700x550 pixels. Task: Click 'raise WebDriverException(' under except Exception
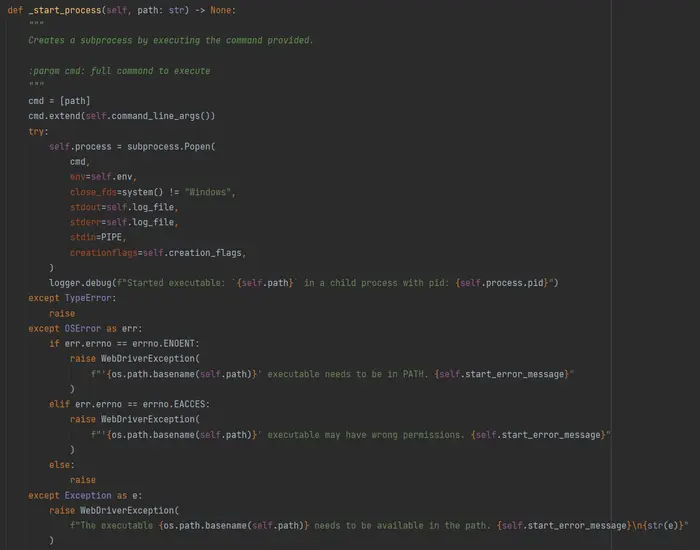pyautogui.click(x=114, y=511)
